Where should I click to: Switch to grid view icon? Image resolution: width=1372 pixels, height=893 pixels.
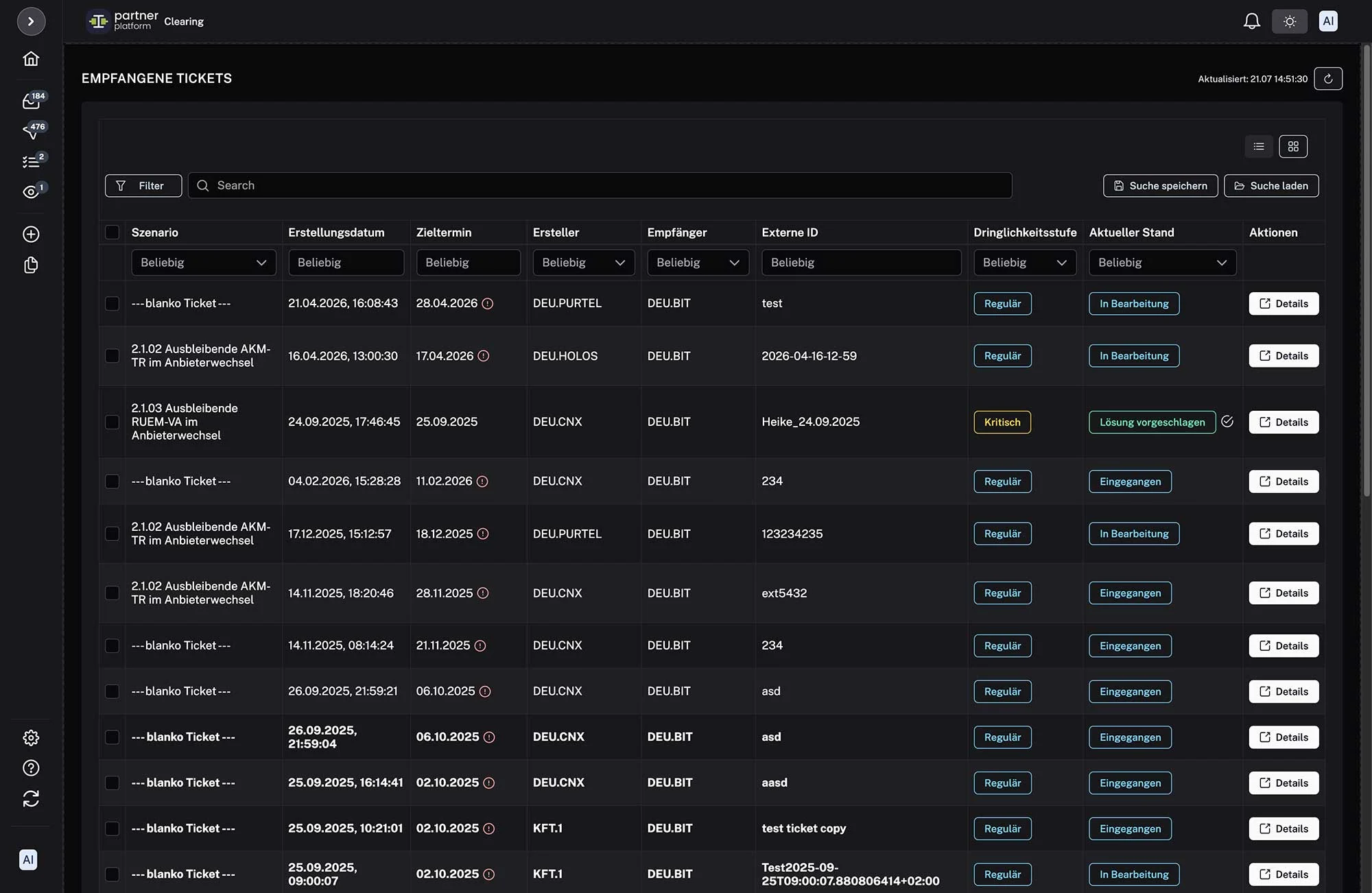[x=1293, y=146]
